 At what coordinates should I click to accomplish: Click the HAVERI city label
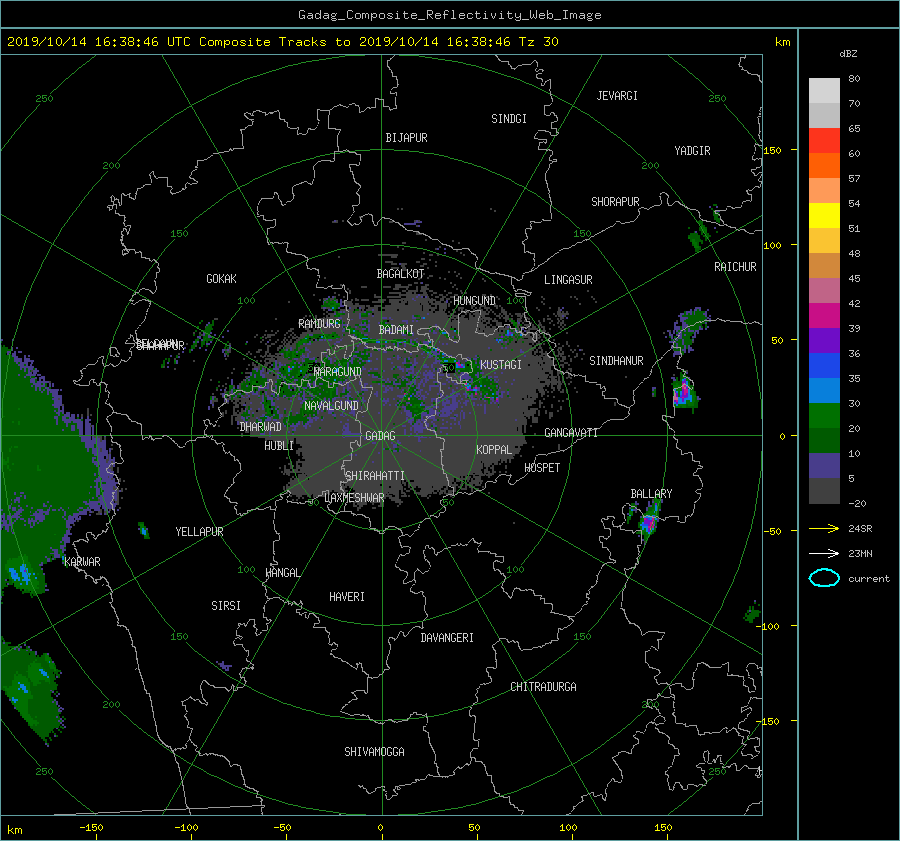coord(347,597)
